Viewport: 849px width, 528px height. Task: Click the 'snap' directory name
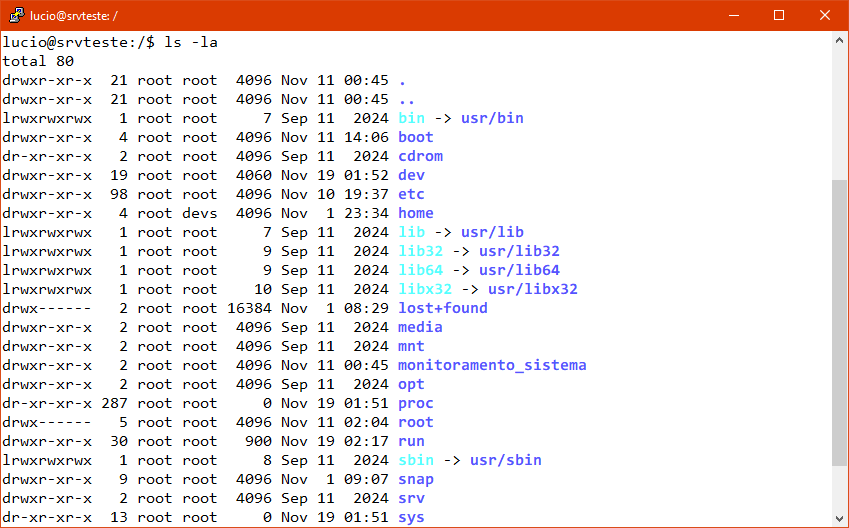pos(416,479)
